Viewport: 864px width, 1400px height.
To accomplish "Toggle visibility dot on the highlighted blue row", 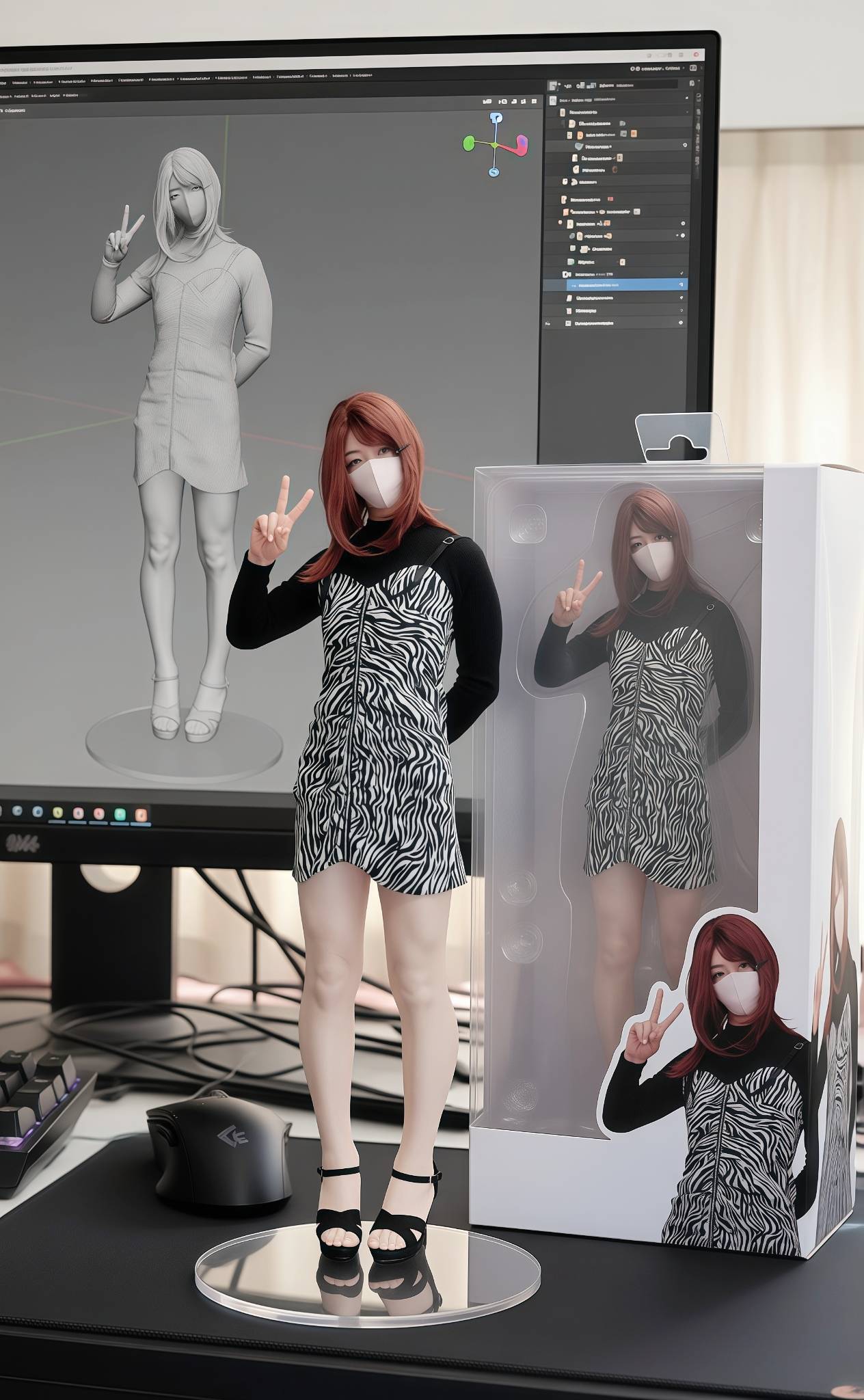I will (x=681, y=284).
